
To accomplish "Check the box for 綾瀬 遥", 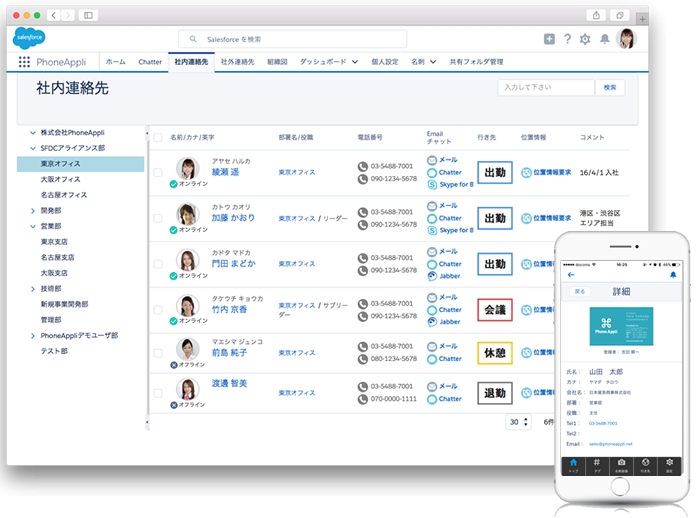I will pyautogui.click(x=158, y=172).
